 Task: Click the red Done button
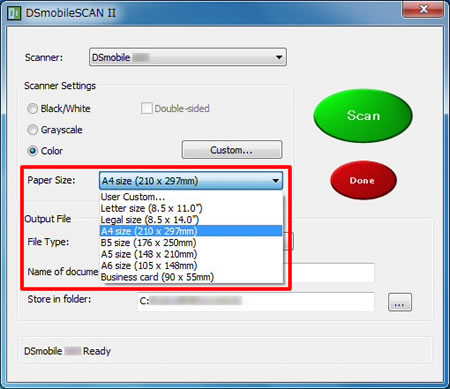coord(363,180)
